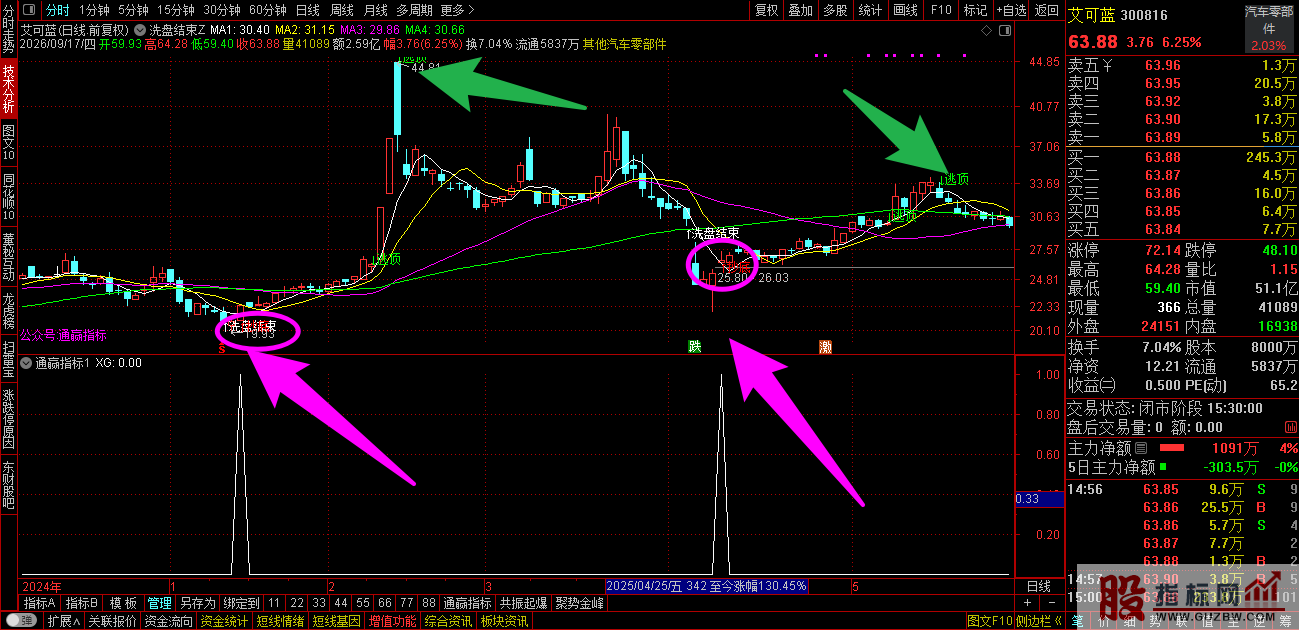This screenshot has width=1299, height=630.
Task: Click the small square icon beside the diamond
Action: (1005, 31)
